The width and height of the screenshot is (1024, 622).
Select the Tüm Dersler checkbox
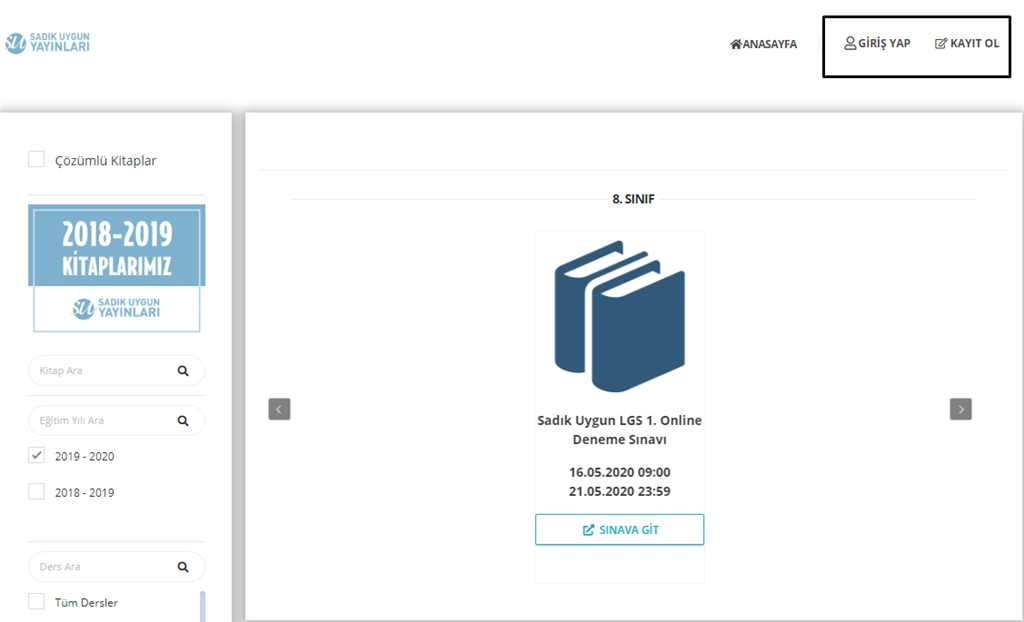(37, 602)
